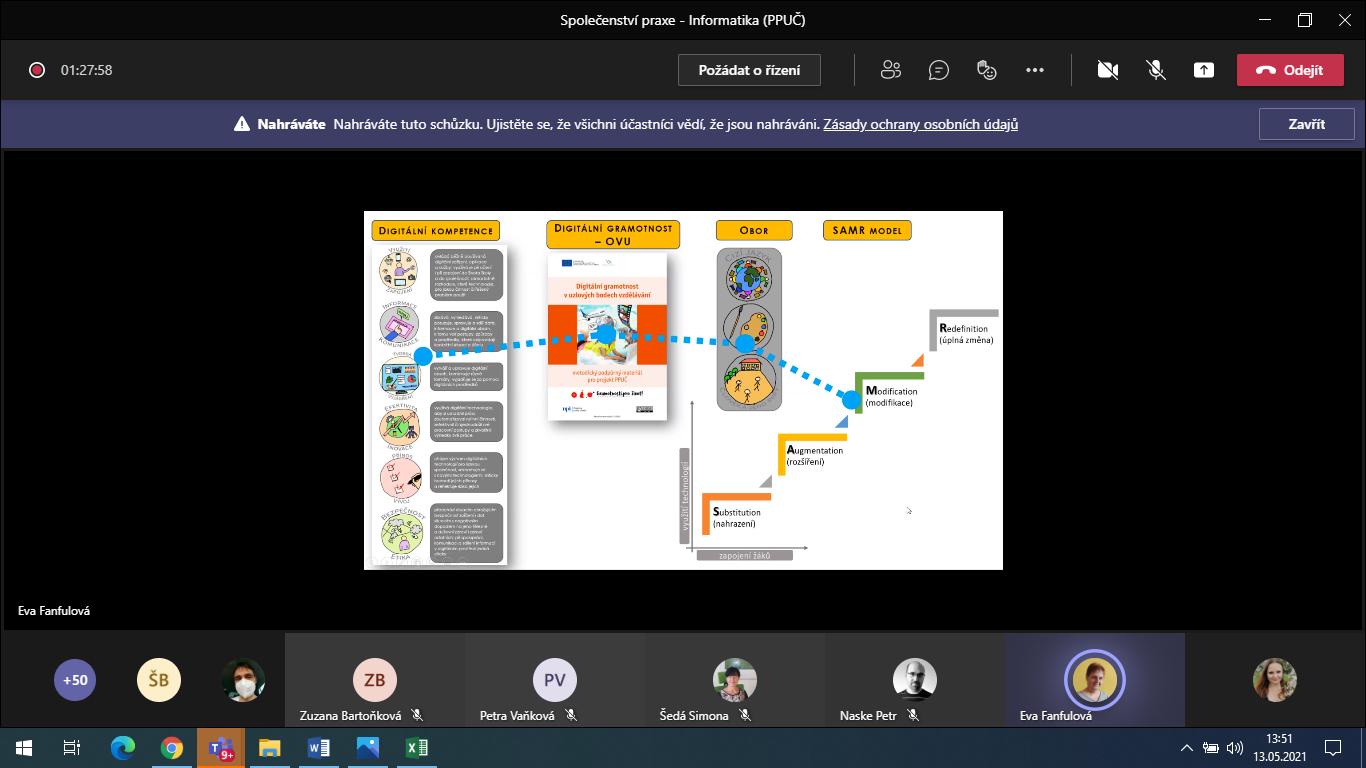Image resolution: width=1366 pixels, height=768 pixels.
Task: Open Google Chrome from the taskbar
Action: point(172,747)
